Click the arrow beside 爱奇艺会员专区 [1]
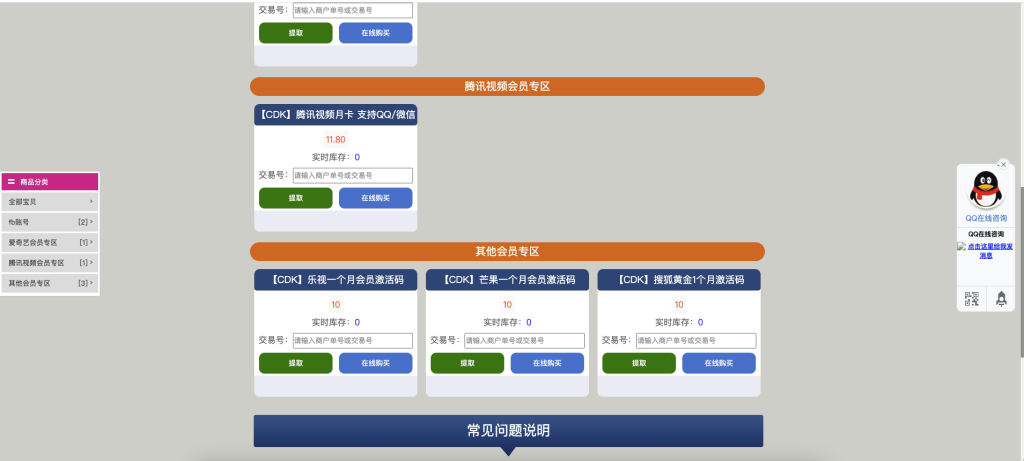The width and height of the screenshot is (1024, 461). point(91,242)
